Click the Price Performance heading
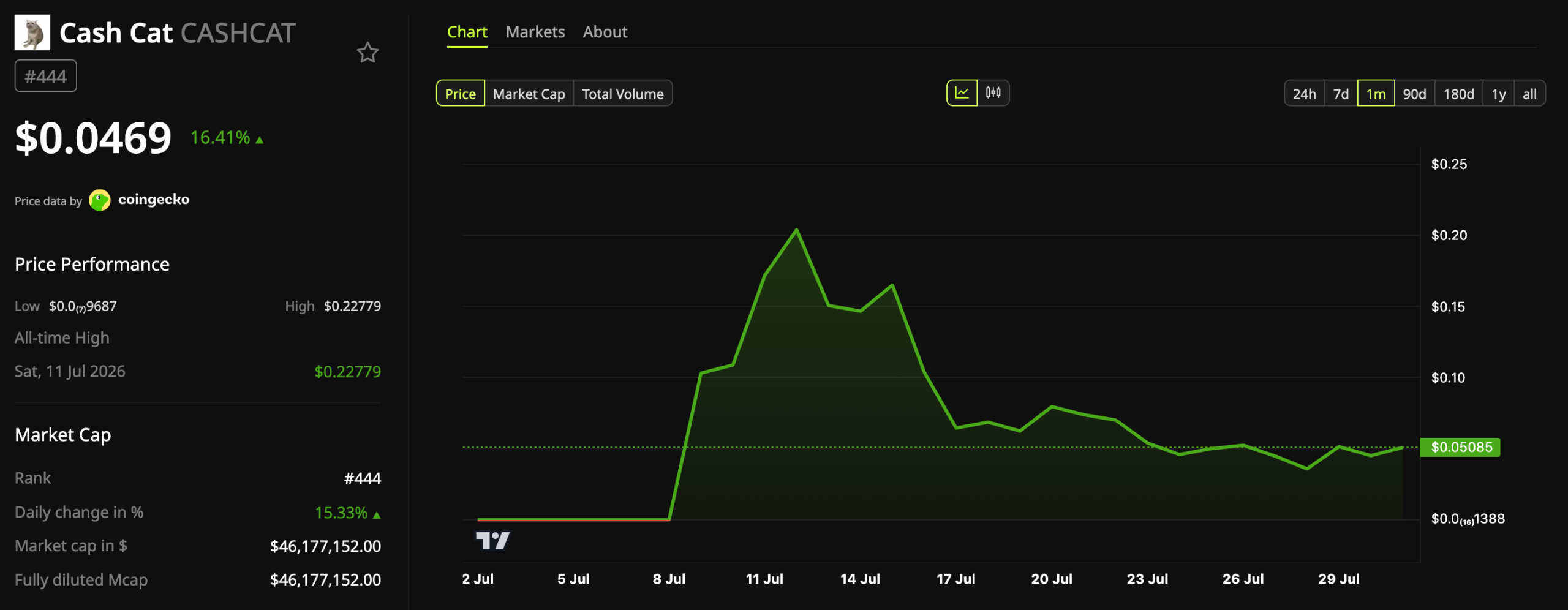1568x610 pixels. point(92,265)
